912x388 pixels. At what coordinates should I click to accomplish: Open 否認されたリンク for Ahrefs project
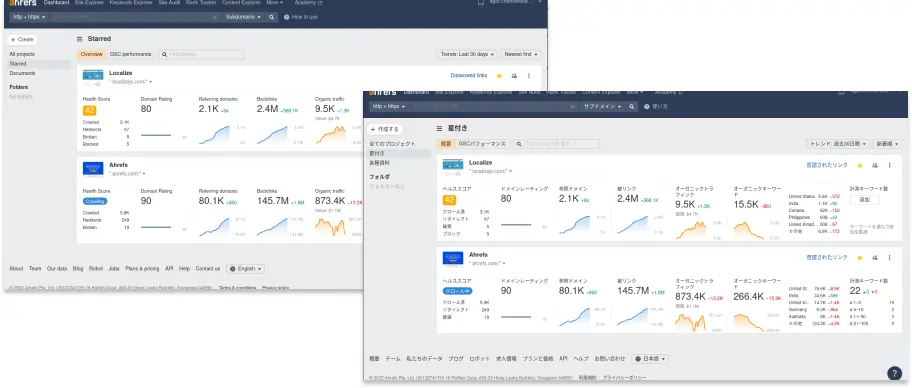pos(827,257)
